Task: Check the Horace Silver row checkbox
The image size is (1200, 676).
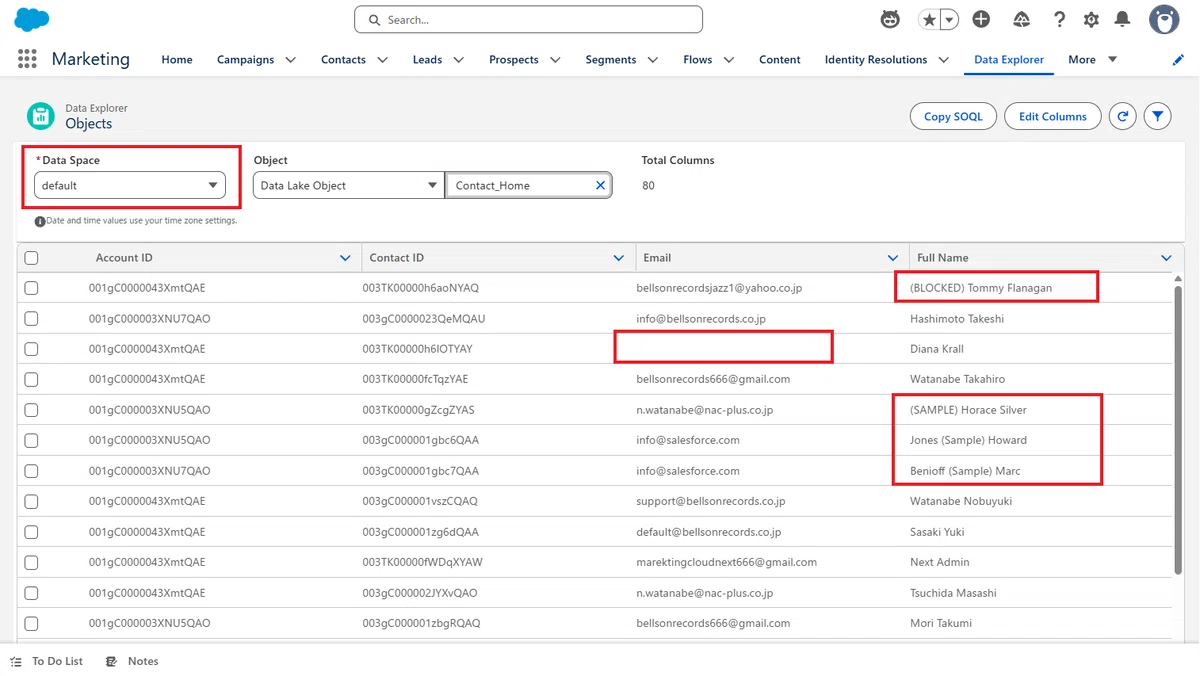Action: click(x=31, y=410)
